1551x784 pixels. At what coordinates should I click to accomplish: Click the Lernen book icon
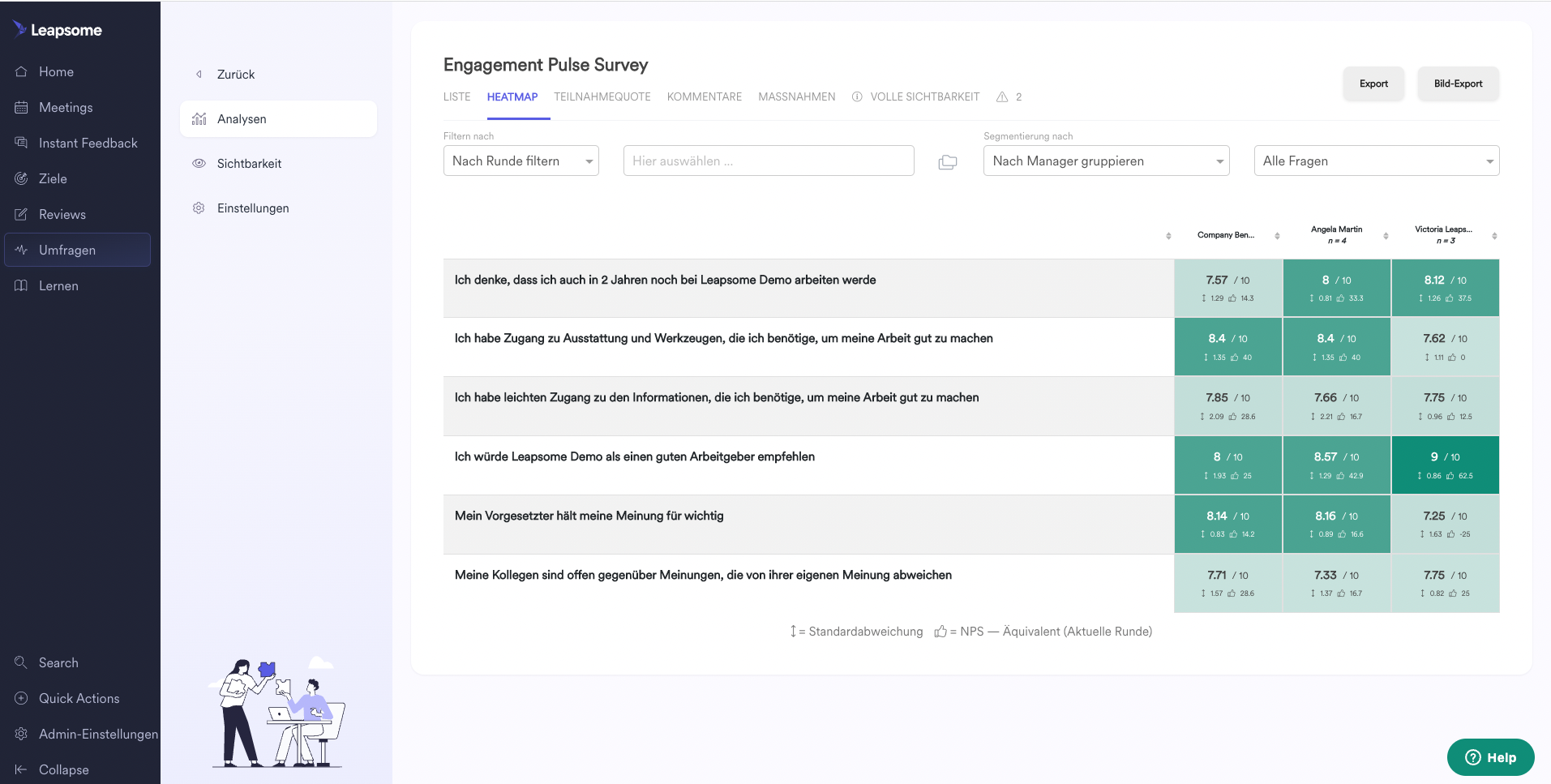point(21,286)
